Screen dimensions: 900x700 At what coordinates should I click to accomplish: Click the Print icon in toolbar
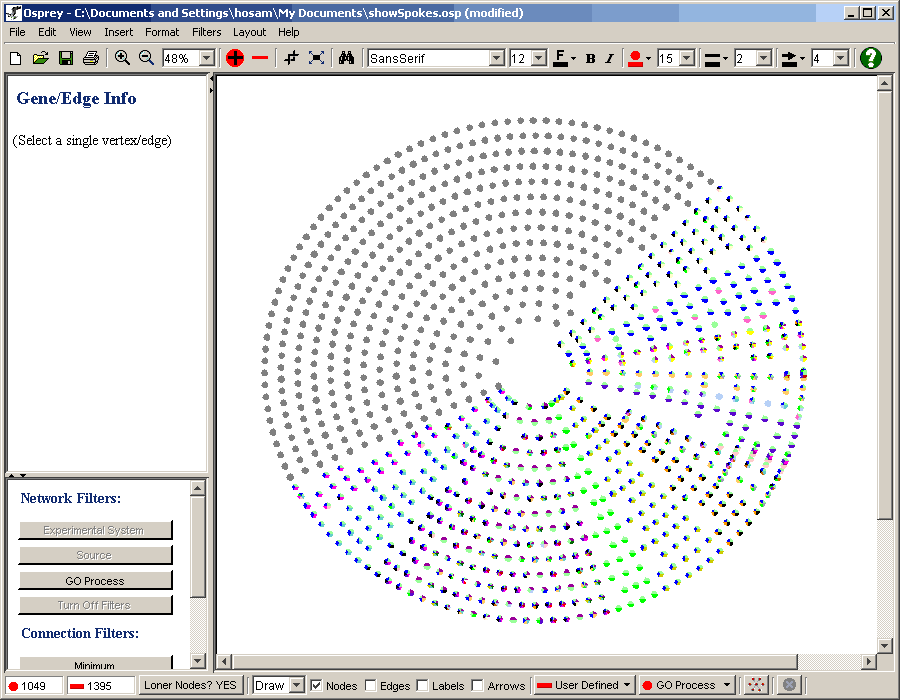pyautogui.click(x=90, y=58)
